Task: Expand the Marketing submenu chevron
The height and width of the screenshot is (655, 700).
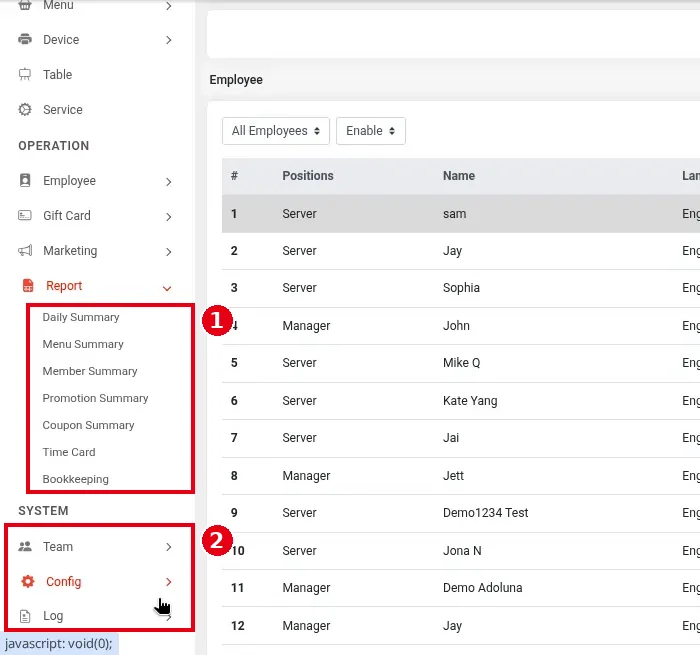Action: click(168, 252)
